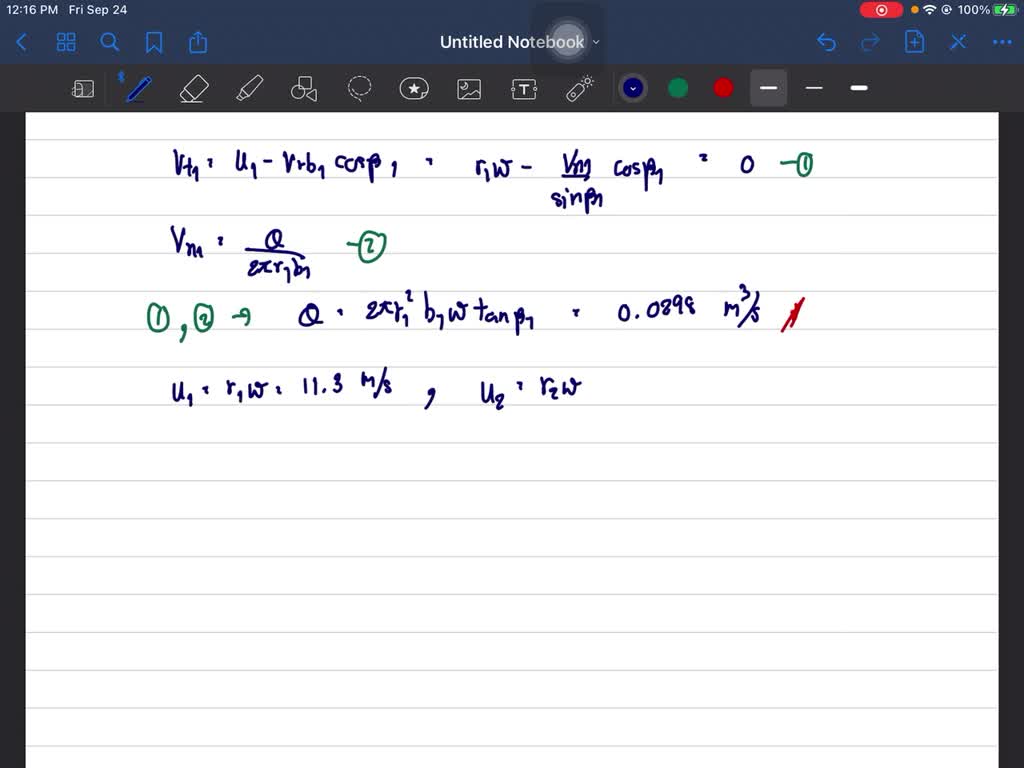Keep the Pen tool selected
Viewport: 1024px width, 768px height.
click(138, 88)
